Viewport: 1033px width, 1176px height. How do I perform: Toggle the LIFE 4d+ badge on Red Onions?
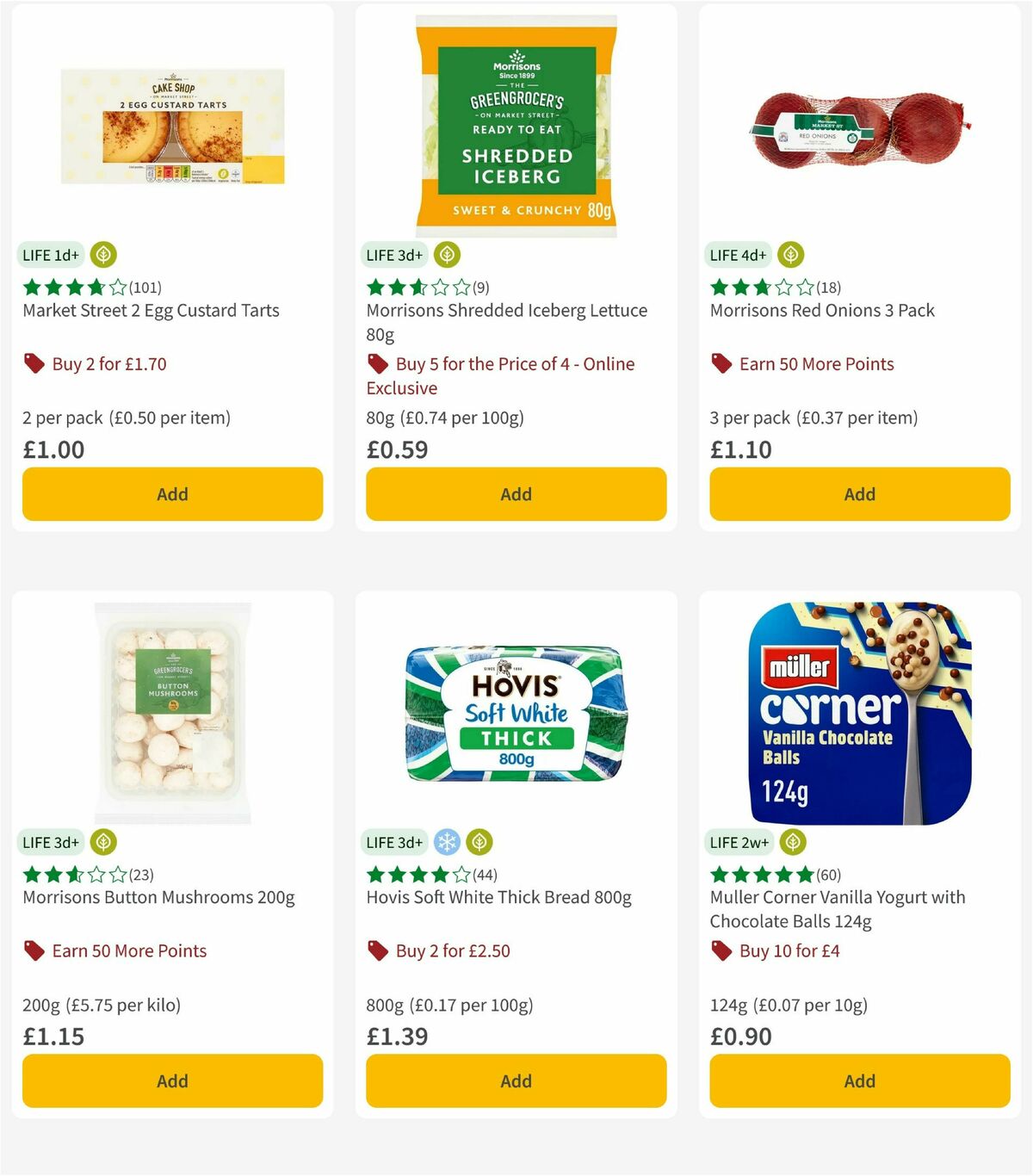pyautogui.click(x=737, y=254)
